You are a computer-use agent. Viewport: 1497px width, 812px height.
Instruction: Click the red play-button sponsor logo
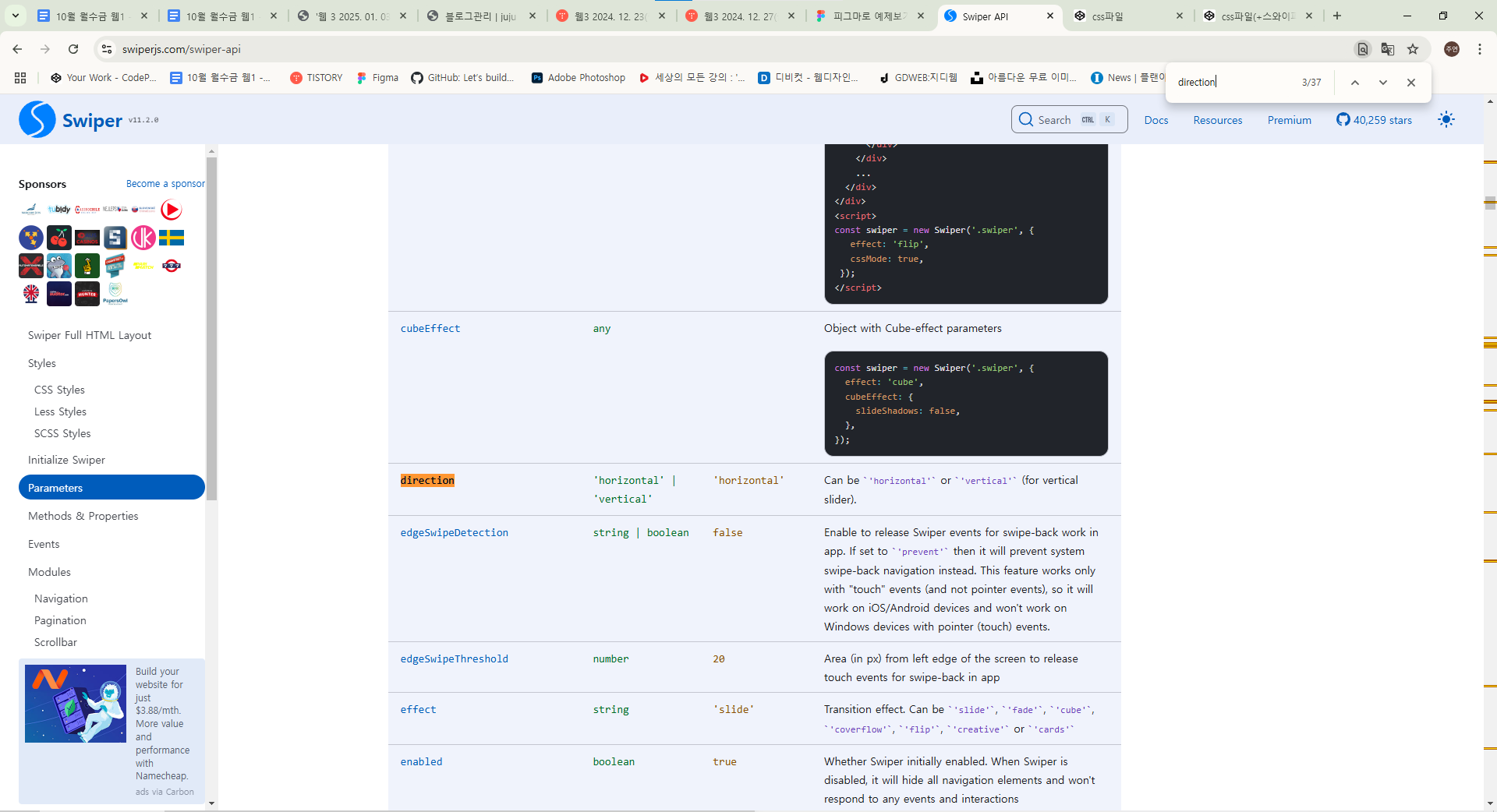pos(172,210)
